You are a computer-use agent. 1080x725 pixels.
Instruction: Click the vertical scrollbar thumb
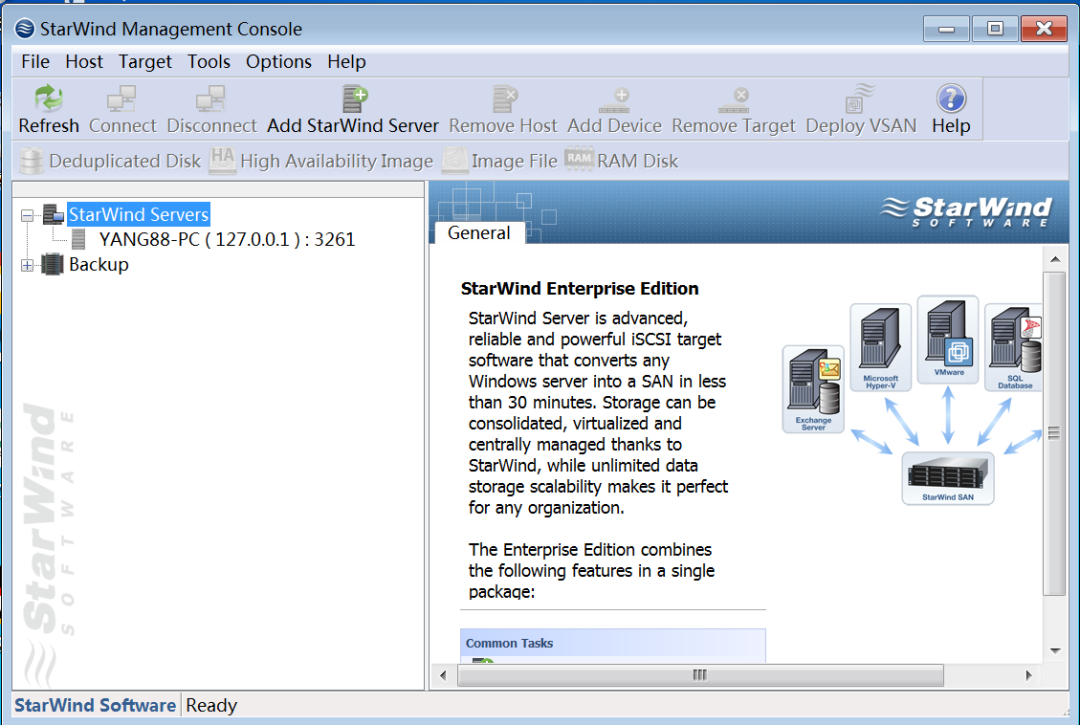(x=1055, y=433)
